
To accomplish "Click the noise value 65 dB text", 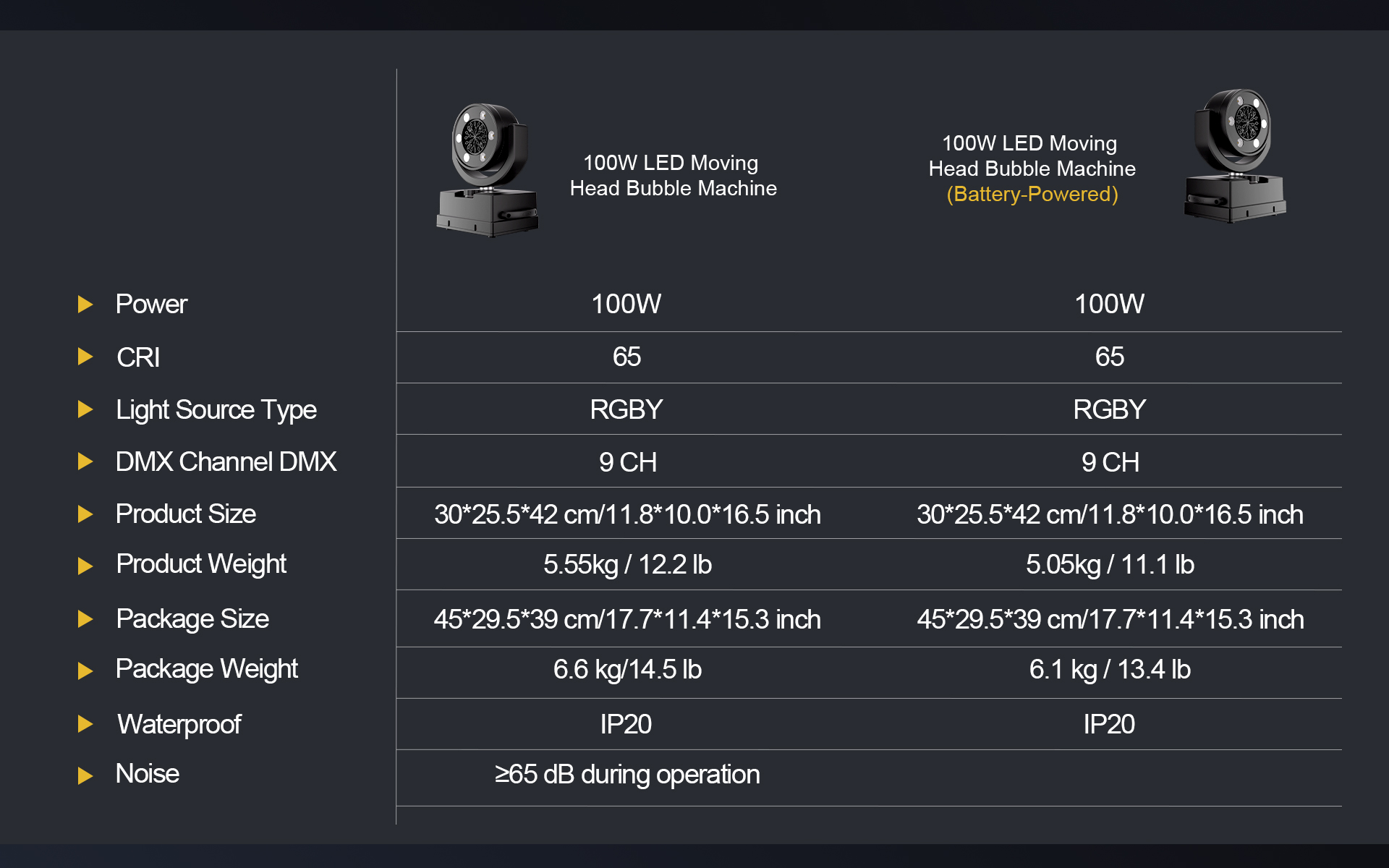I will [x=627, y=775].
